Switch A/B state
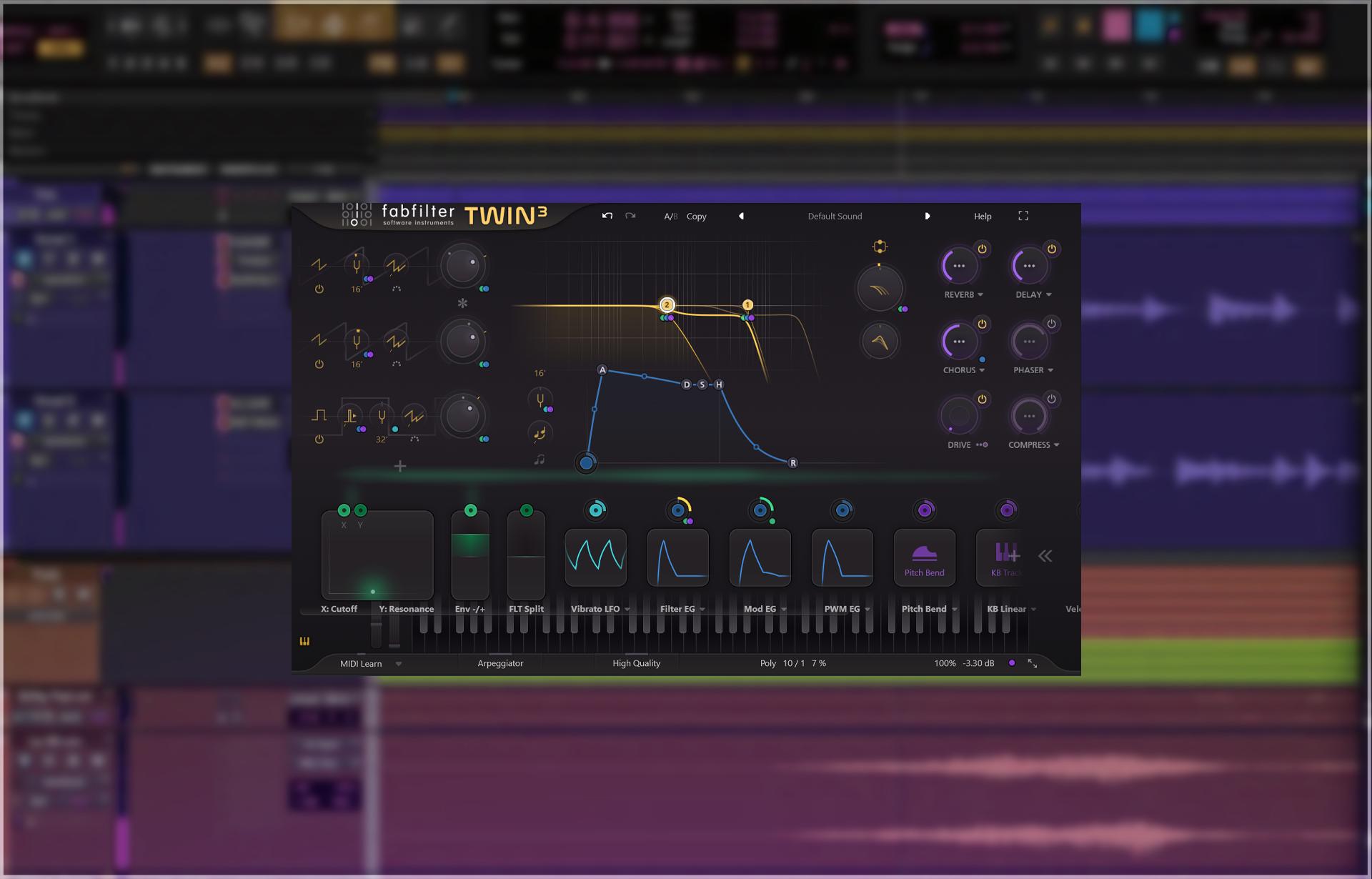This screenshot has height=879, width=1372. [x=670, y=216]
